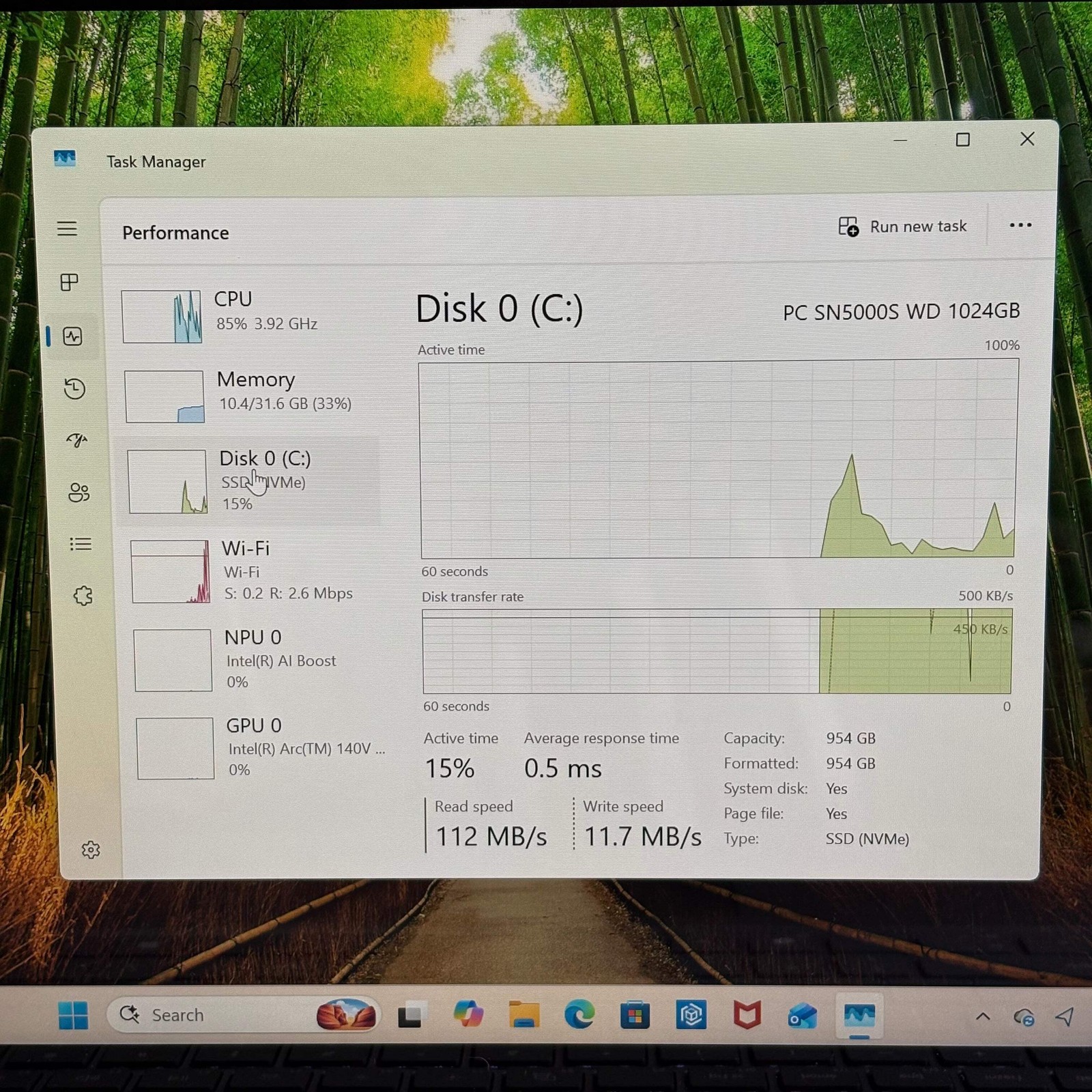Select the Performance page icon in sidebar
This screenshot has width=1092, height=1092.
click(72, 336)
